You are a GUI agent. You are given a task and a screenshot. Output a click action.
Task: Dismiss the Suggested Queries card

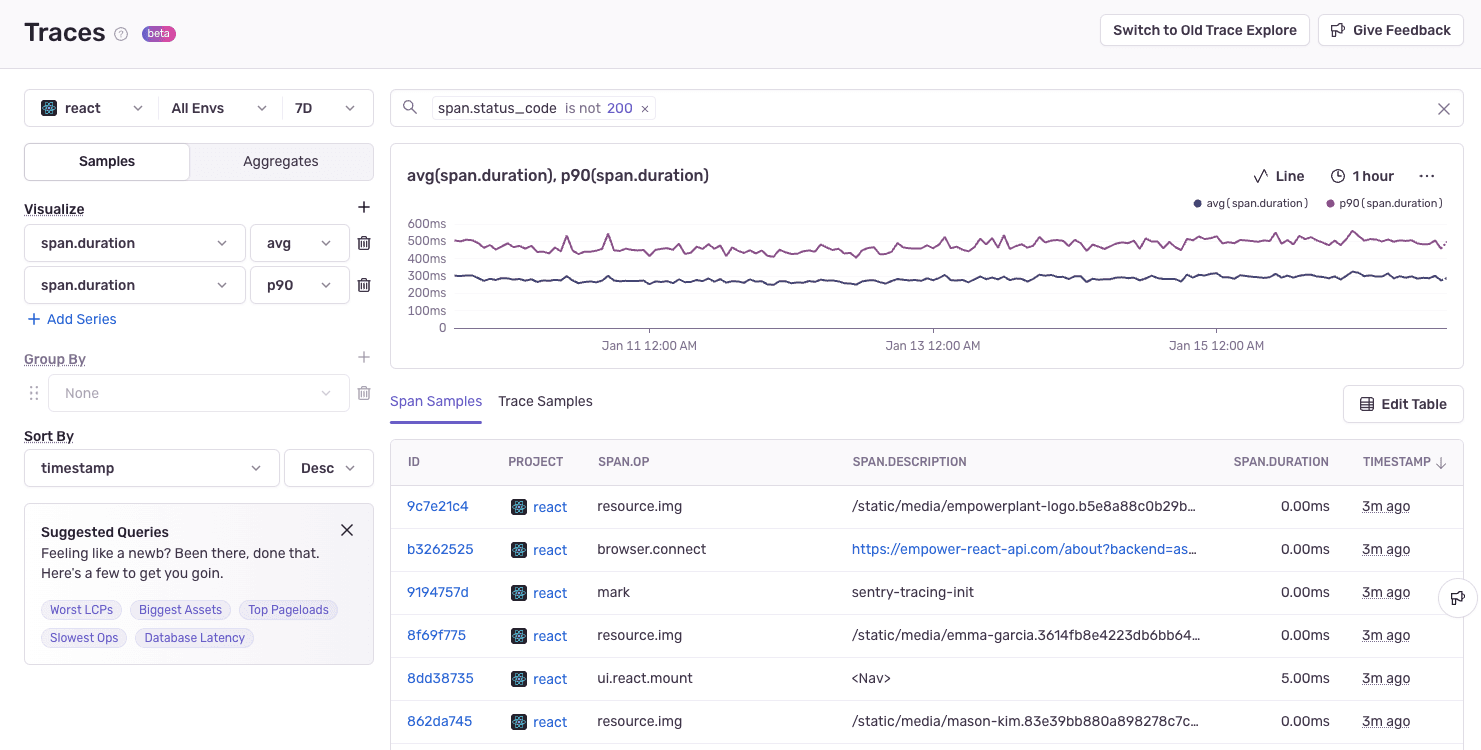347,530
